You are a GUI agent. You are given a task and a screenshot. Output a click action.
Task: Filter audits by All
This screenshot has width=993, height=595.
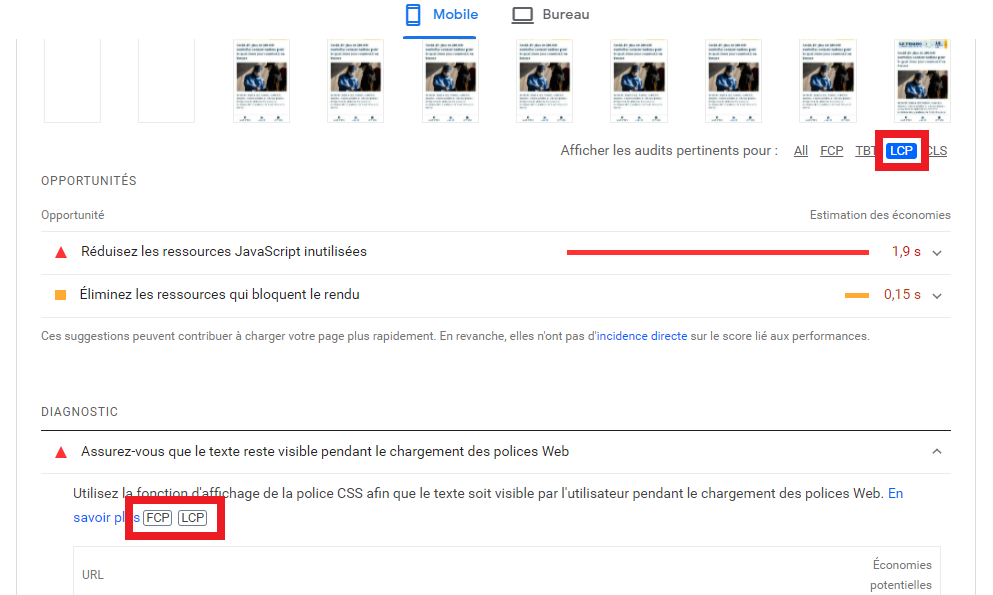tap(801, 151)
